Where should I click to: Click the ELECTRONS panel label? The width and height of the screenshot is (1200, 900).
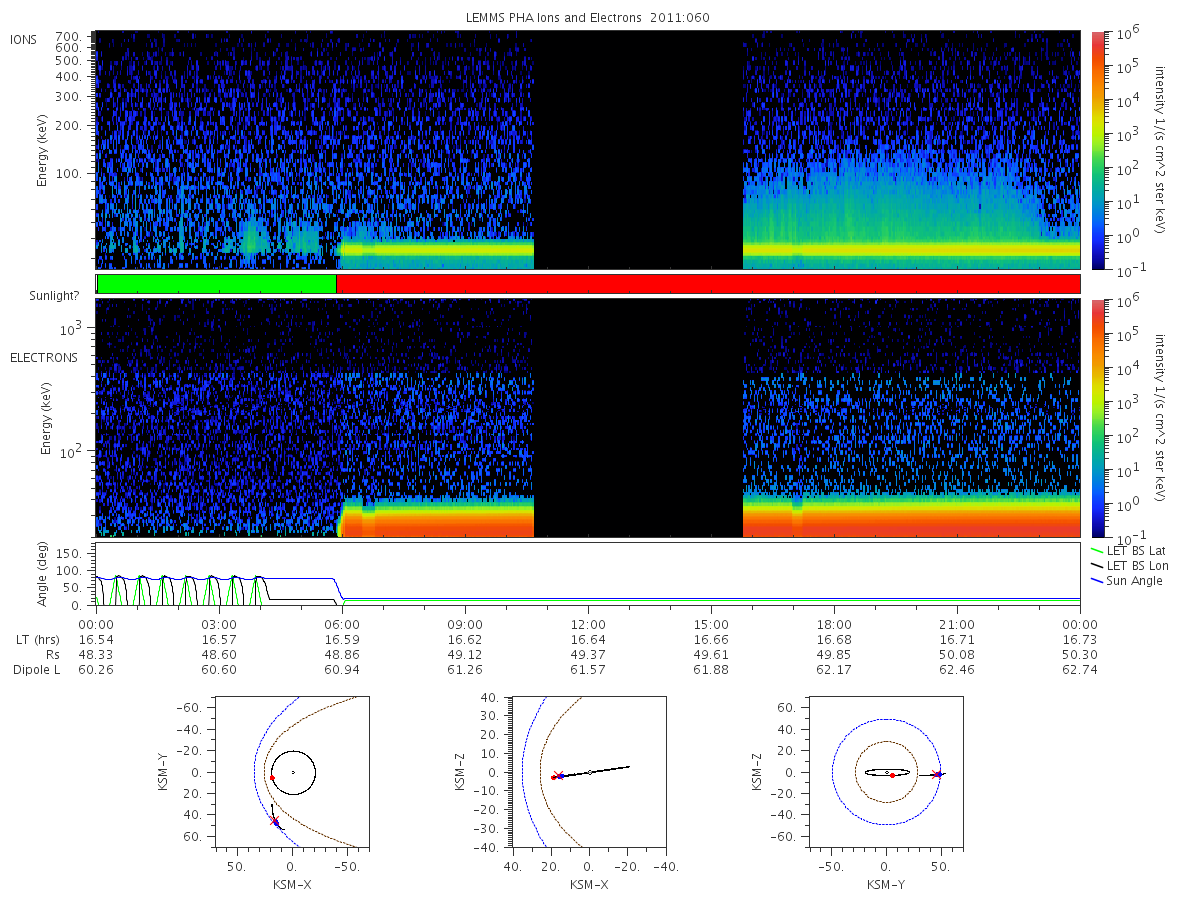pyautogui.click(x=43, y=357)
